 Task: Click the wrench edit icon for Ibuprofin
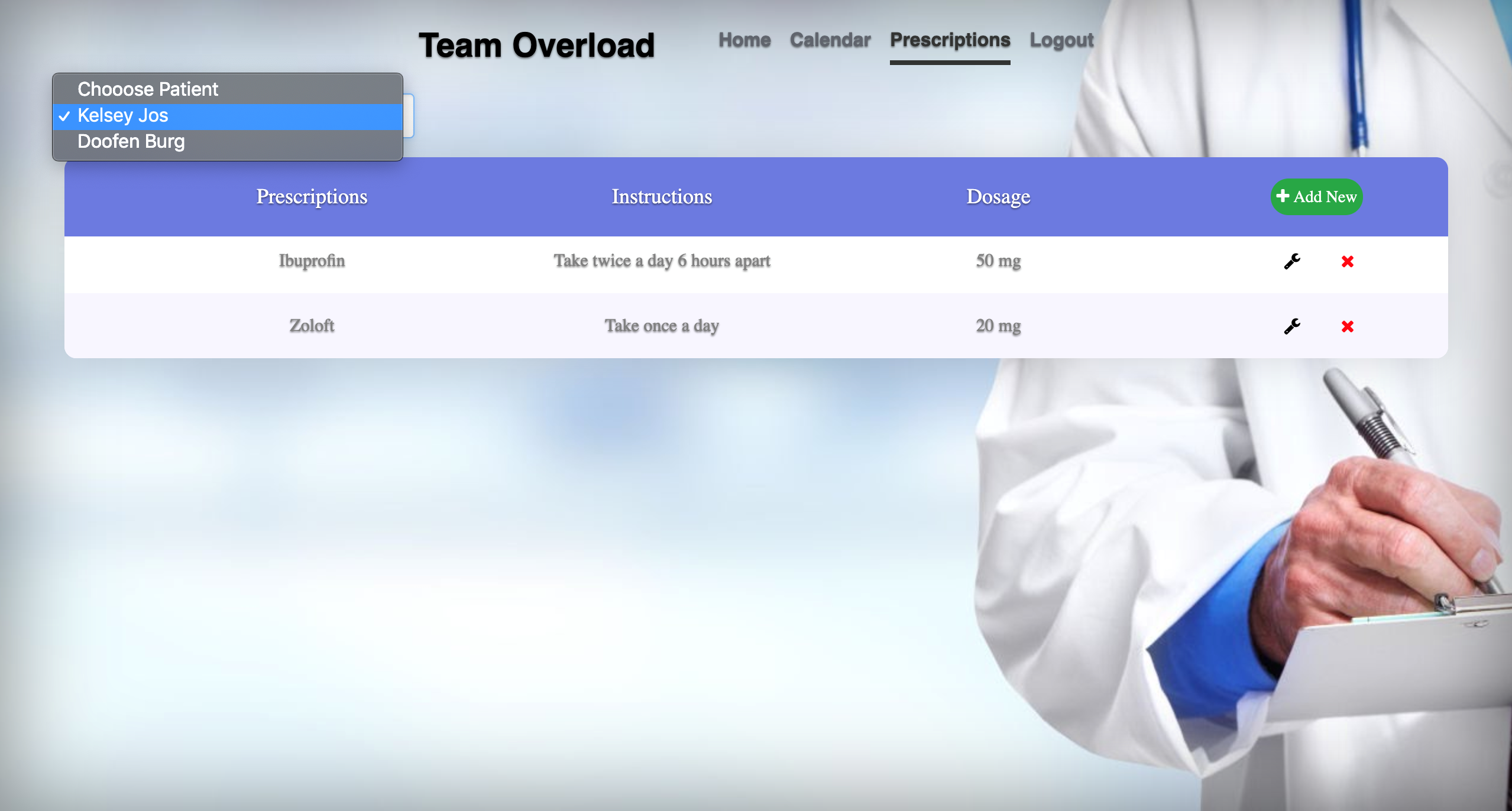point(1292,261)
